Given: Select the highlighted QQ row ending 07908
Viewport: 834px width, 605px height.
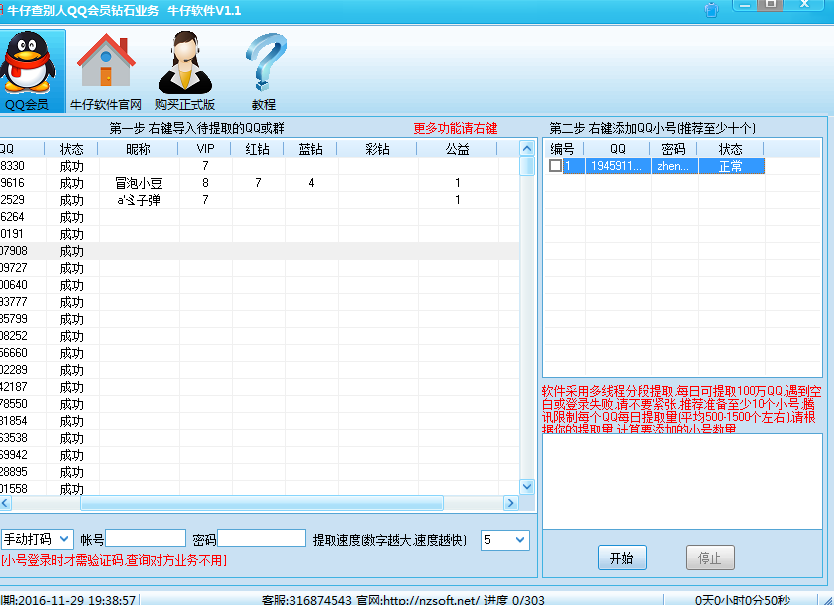Looking at the screenshot, I should tap(260, 251).
